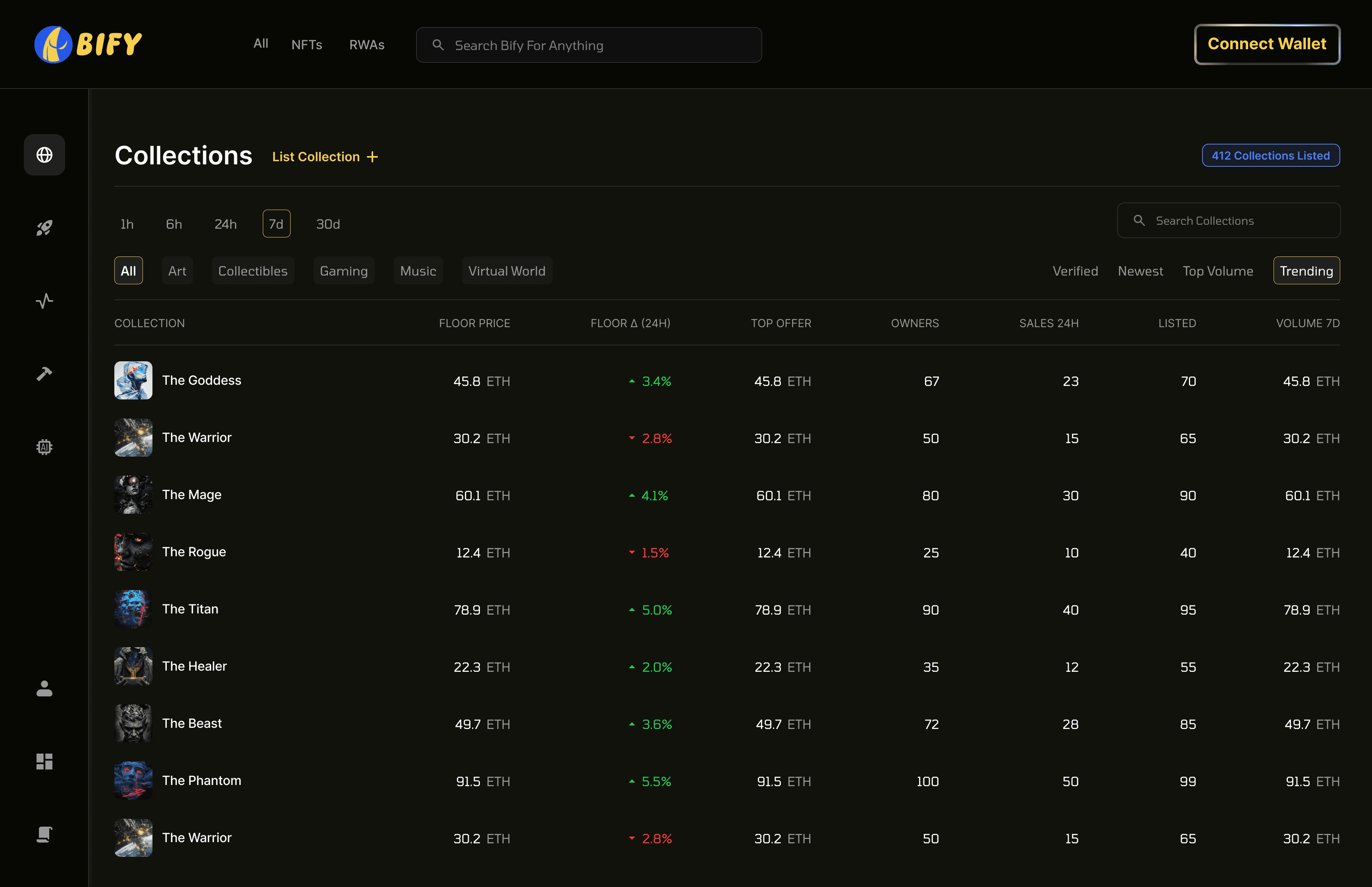Select the 24h time range
Screen dimensions: 1372x887
pyautogui.click(x=225, y=224)
